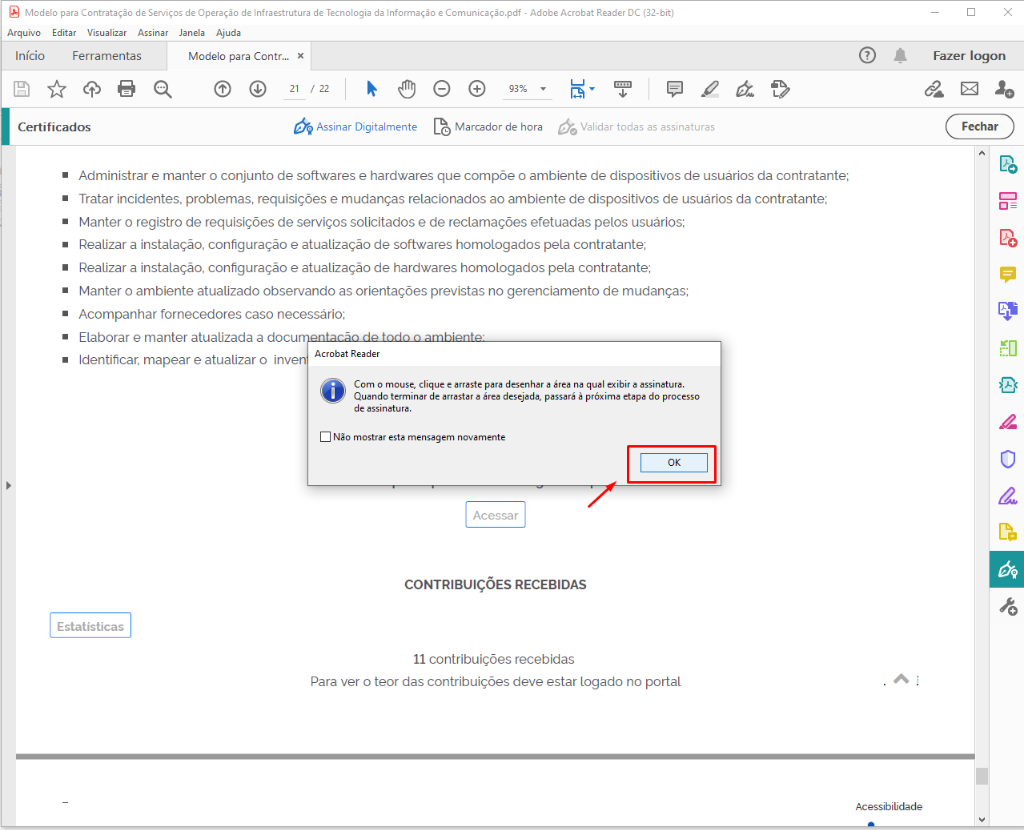Expand the left navigation pane arrow

coord(8,485)
